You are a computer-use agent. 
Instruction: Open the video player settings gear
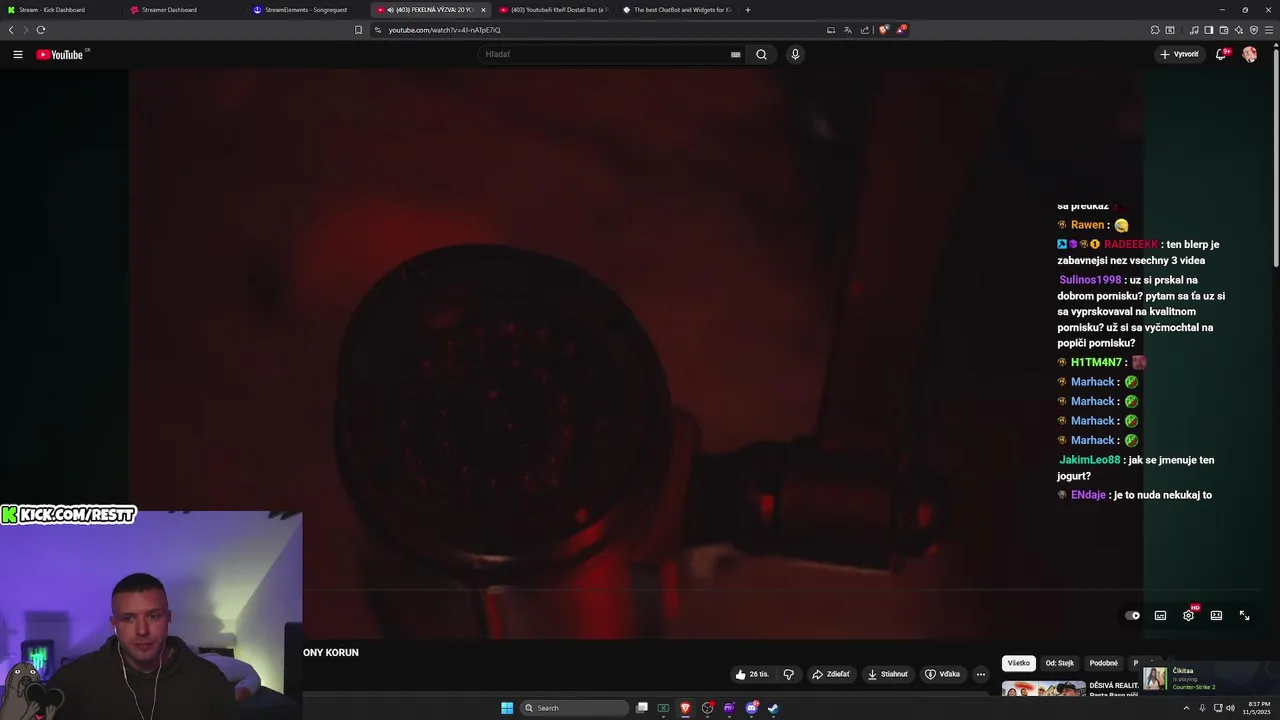pyautogui.click(x=1188, y=616)
